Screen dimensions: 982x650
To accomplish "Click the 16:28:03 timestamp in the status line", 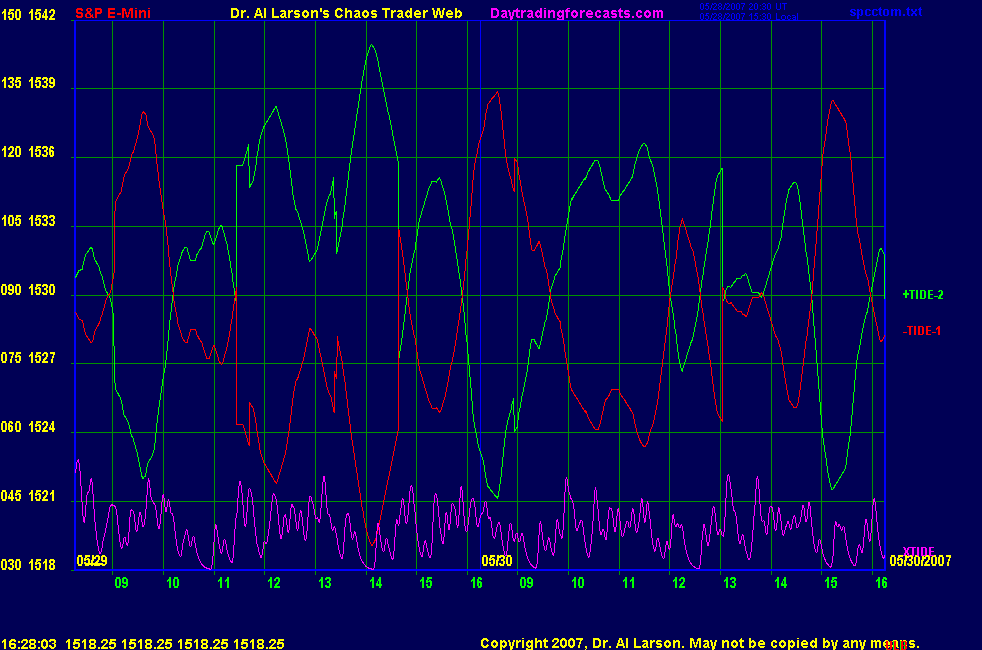I will pyautogui.click(x=28, y=644).
